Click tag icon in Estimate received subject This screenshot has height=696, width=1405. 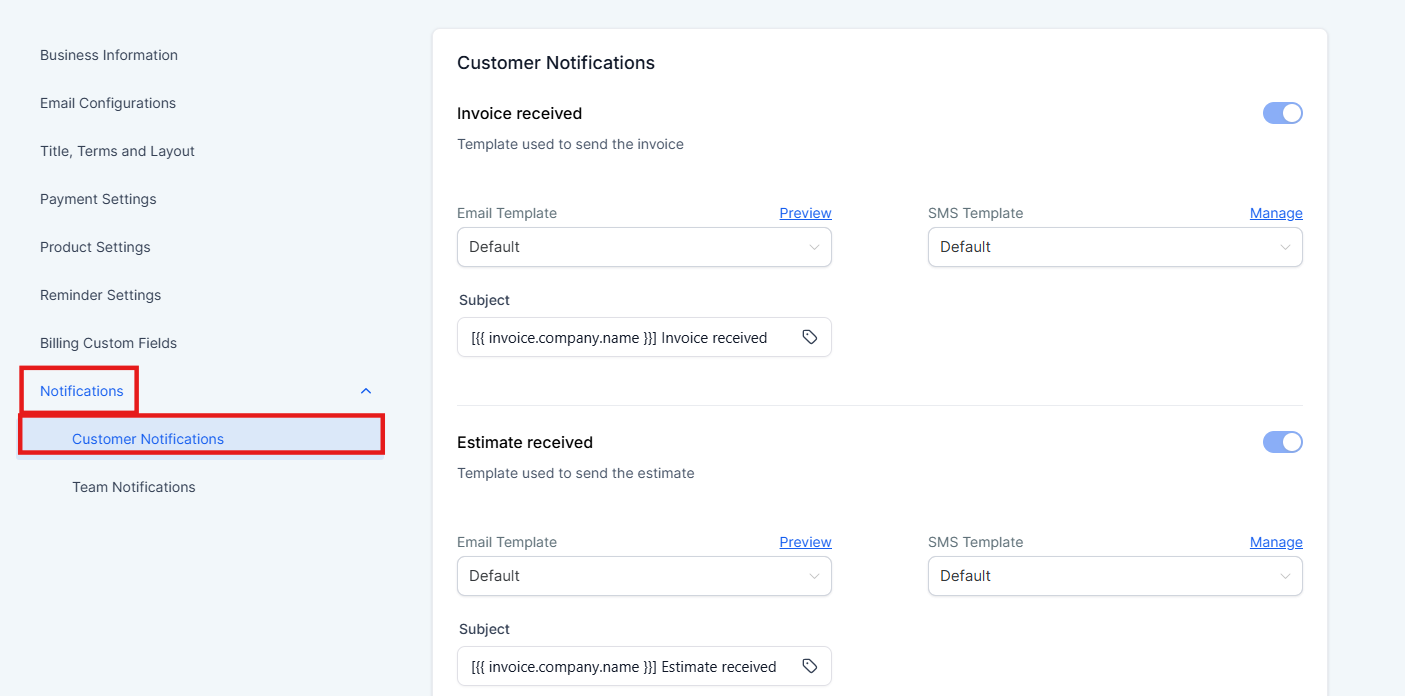pos(810,667)
